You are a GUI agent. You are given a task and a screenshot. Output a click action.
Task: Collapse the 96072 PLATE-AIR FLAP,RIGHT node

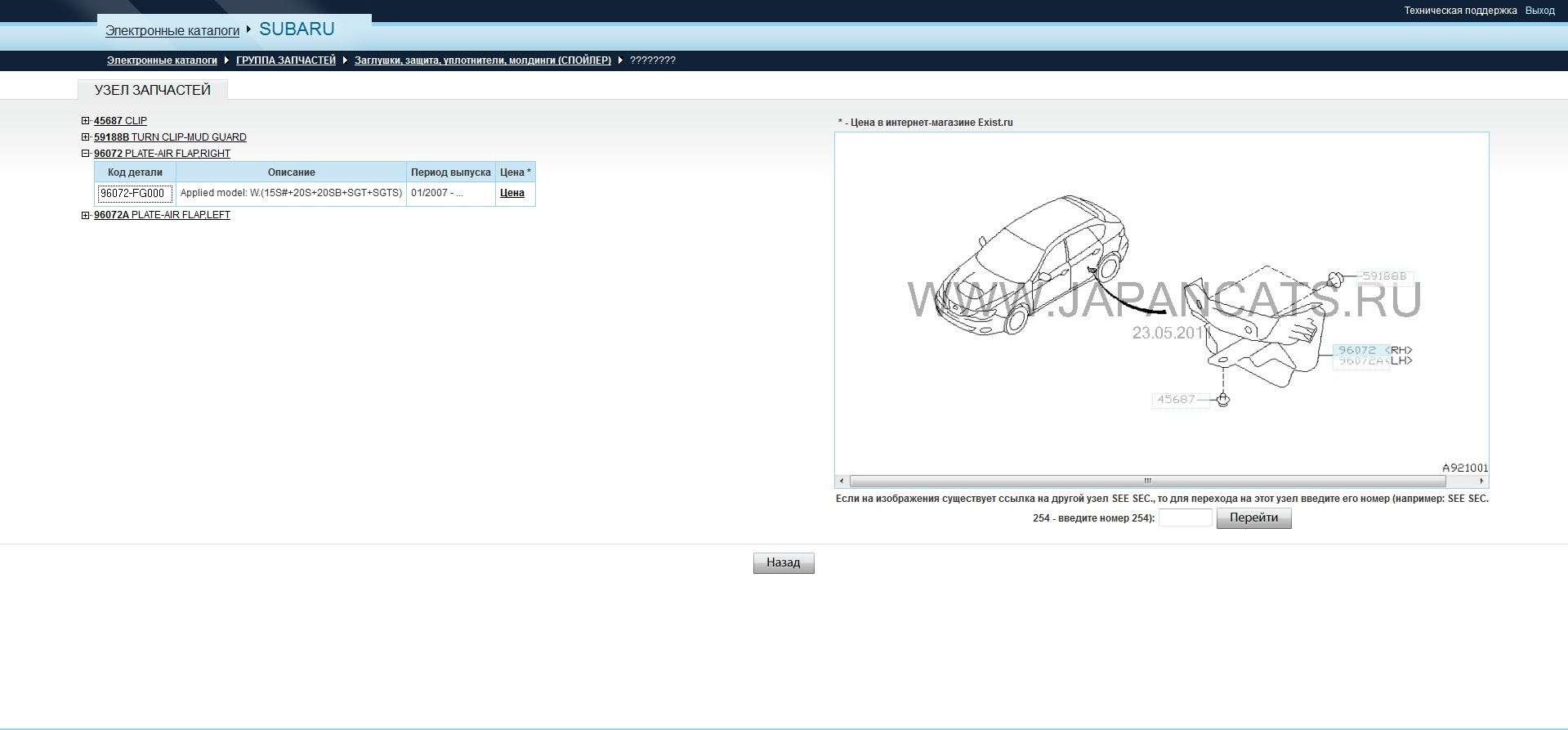85,154
